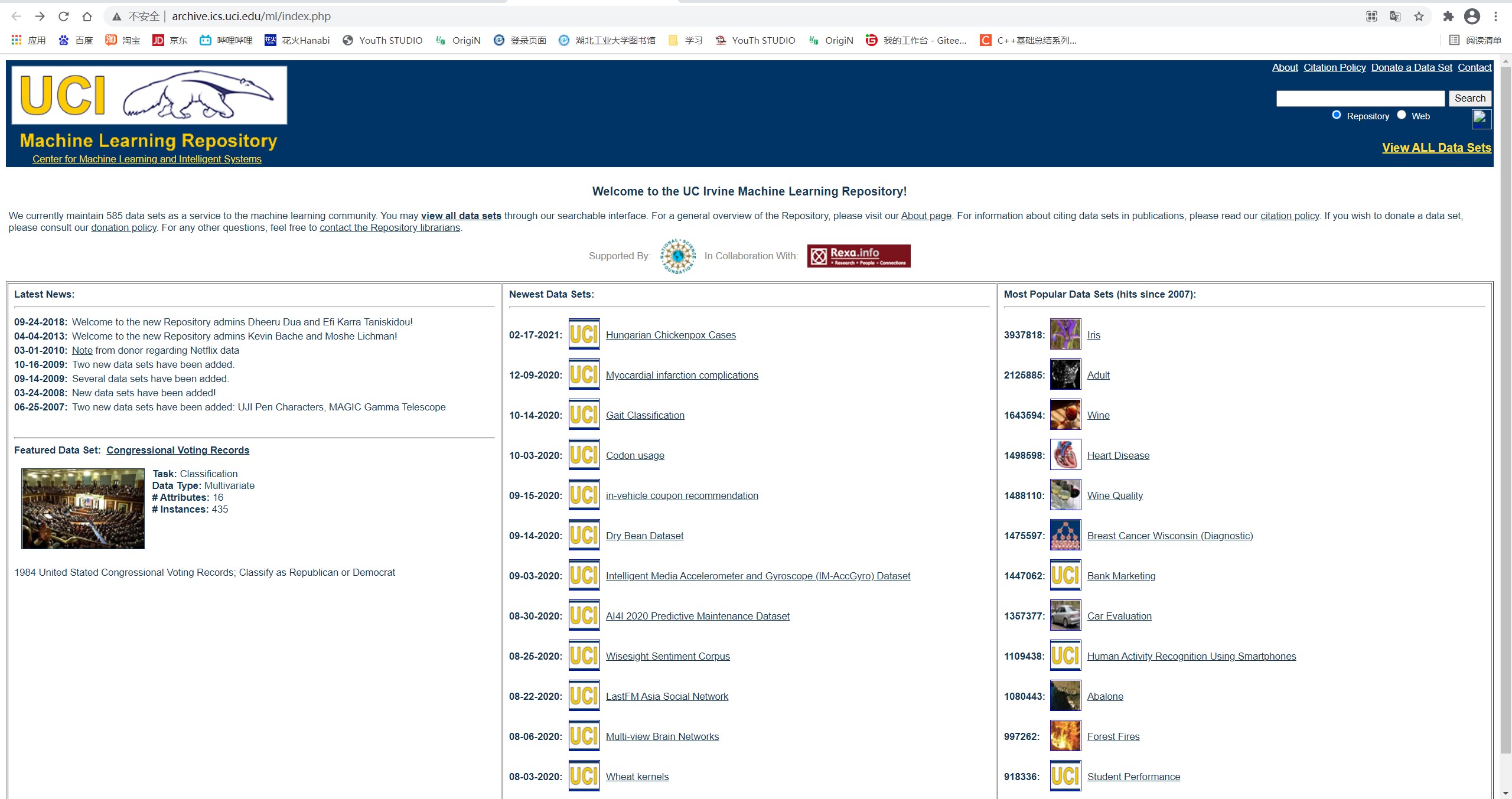The image size is (1512, 799).
Task: Click the browser reload page icon
Action: pos(64,16)
